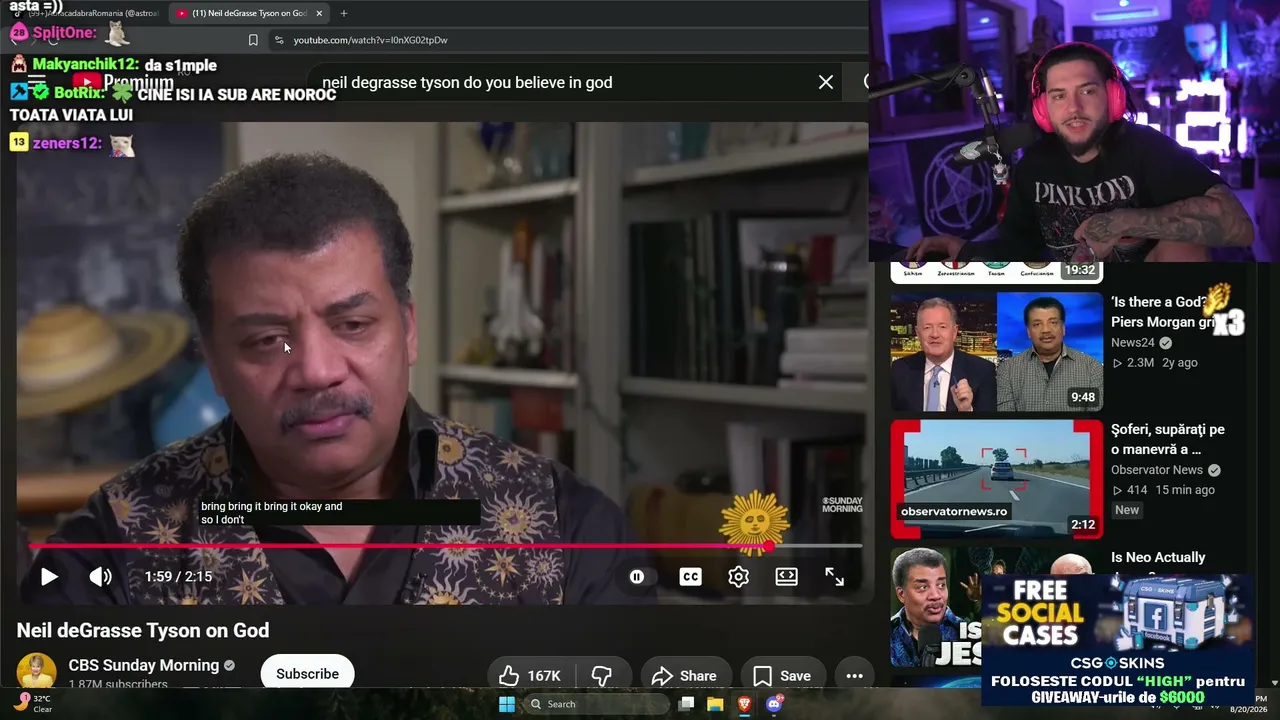This screenshot has height=720, width=1280.
Task: Open the 'Is Neo Actually' video title
Action: [1158, 557]
